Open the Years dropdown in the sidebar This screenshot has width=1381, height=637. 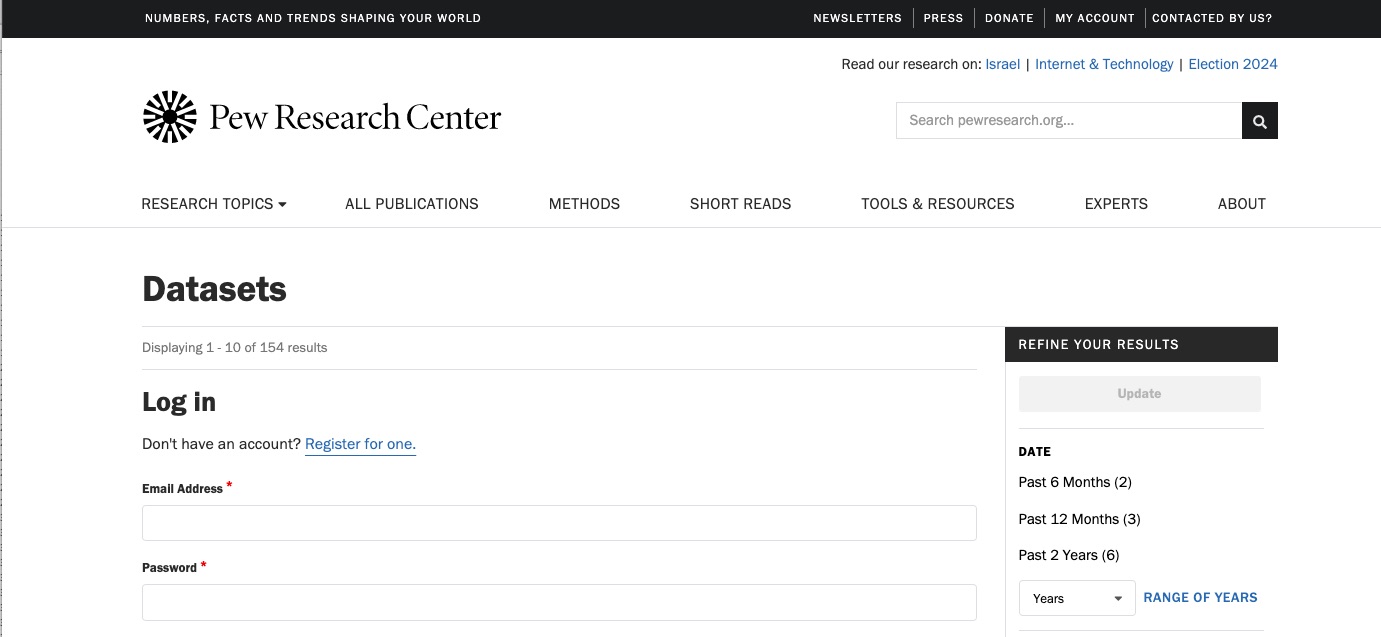click(x=1076, y=597)
